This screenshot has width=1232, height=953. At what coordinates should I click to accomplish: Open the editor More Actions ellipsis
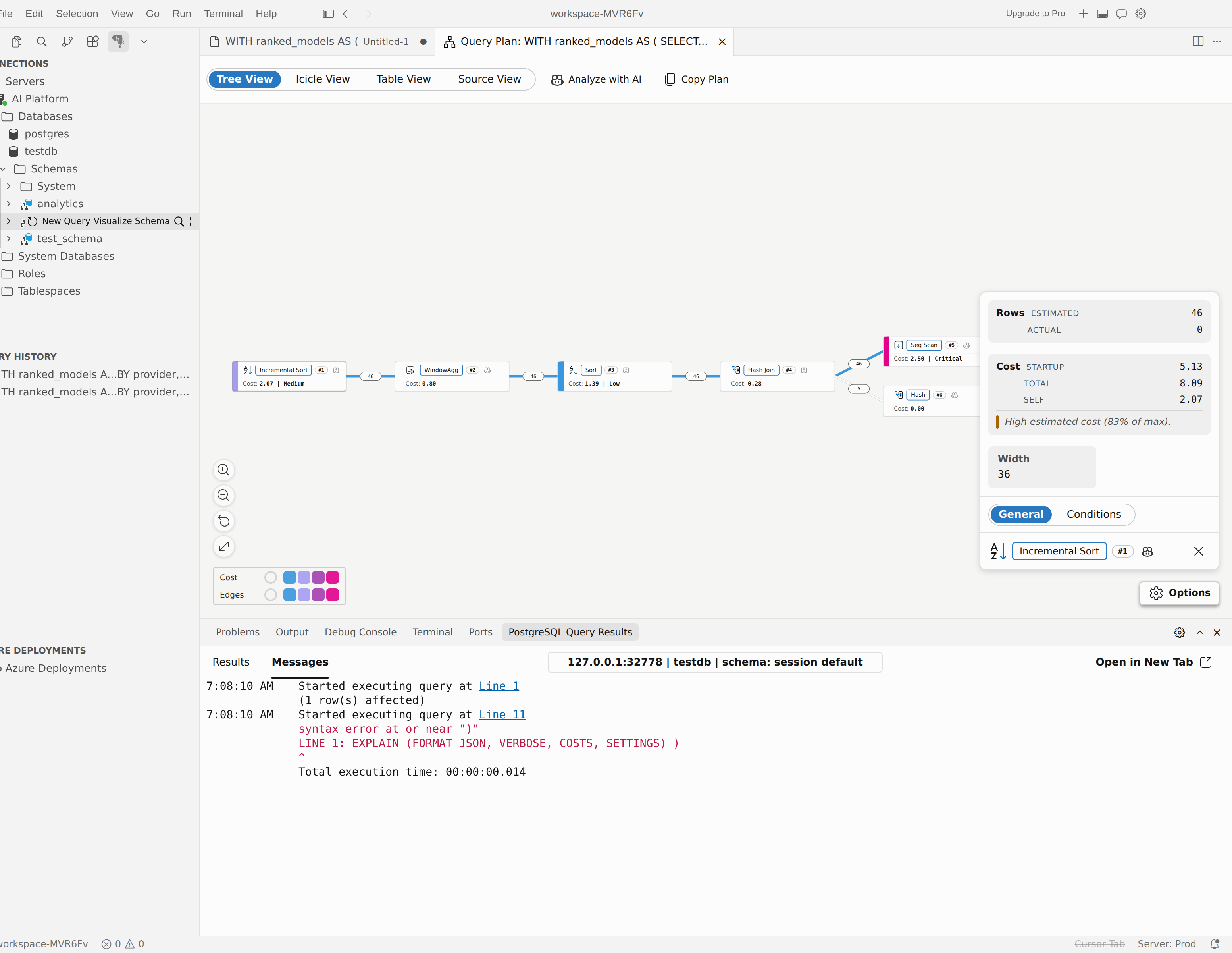coord(1217,41)
